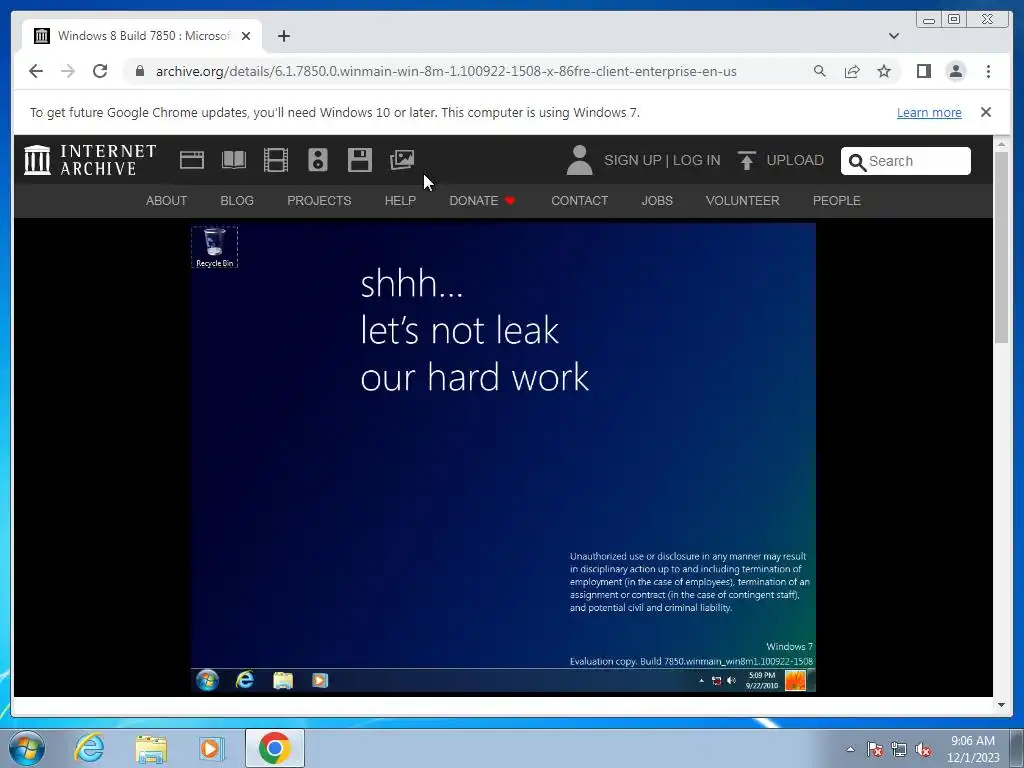Open Action Center flag tray icon
This screenshot has height=768, width=1024.
pos(875,749)
